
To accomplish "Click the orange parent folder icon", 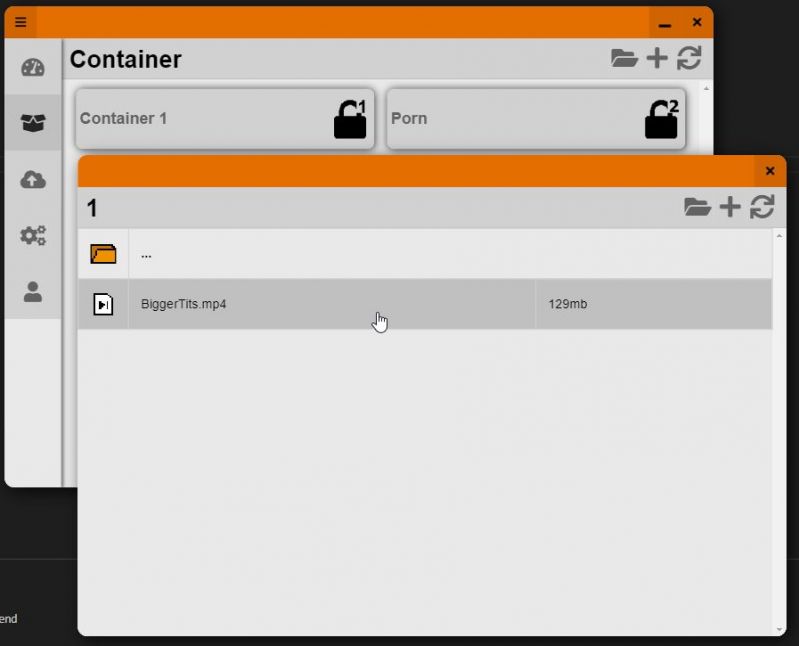I will click(103, 254).
